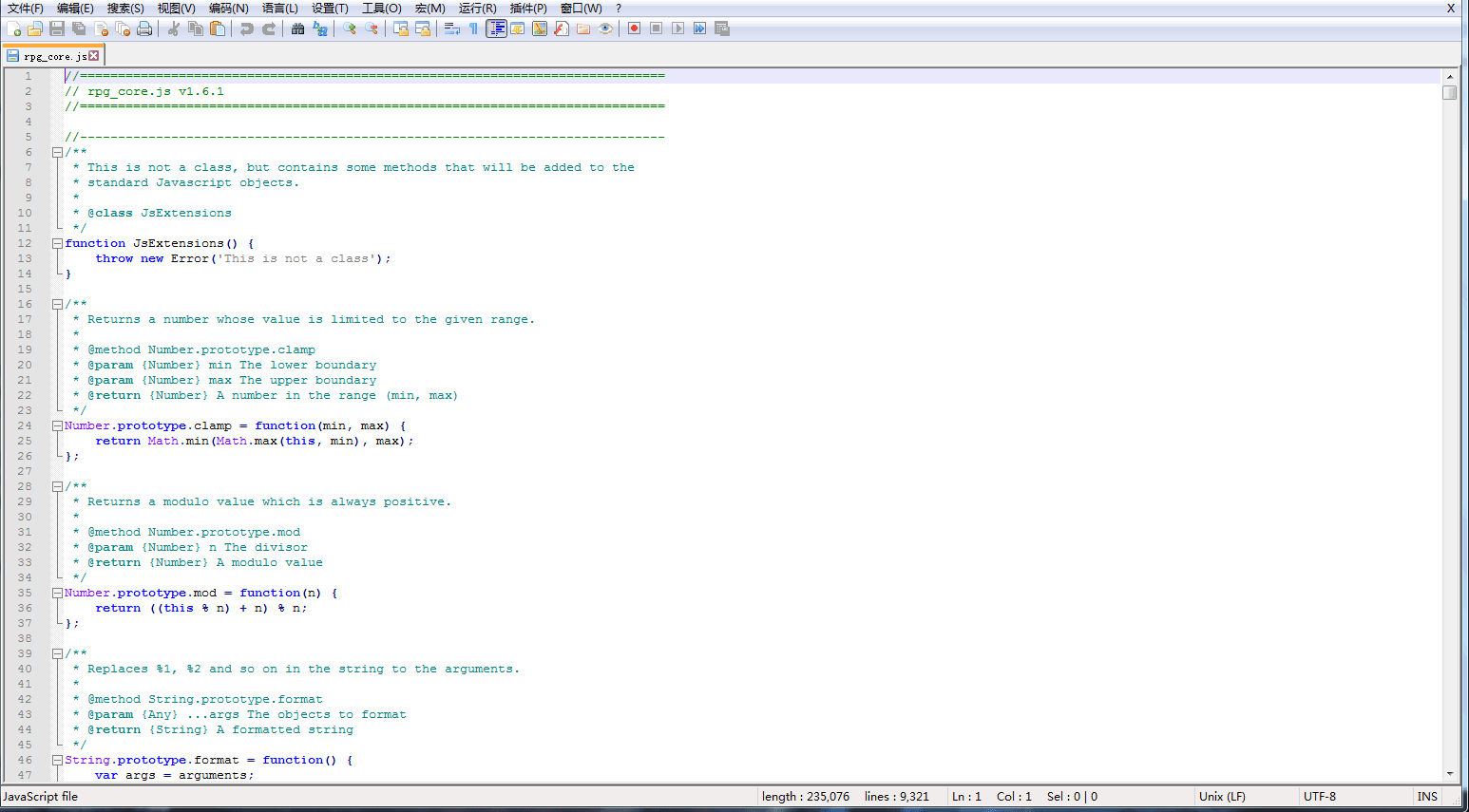Image resolution: width=1469 pixels, height=812 pixels.
Task: Toggle show all characters pilcrow
Action: pos(473,28)
